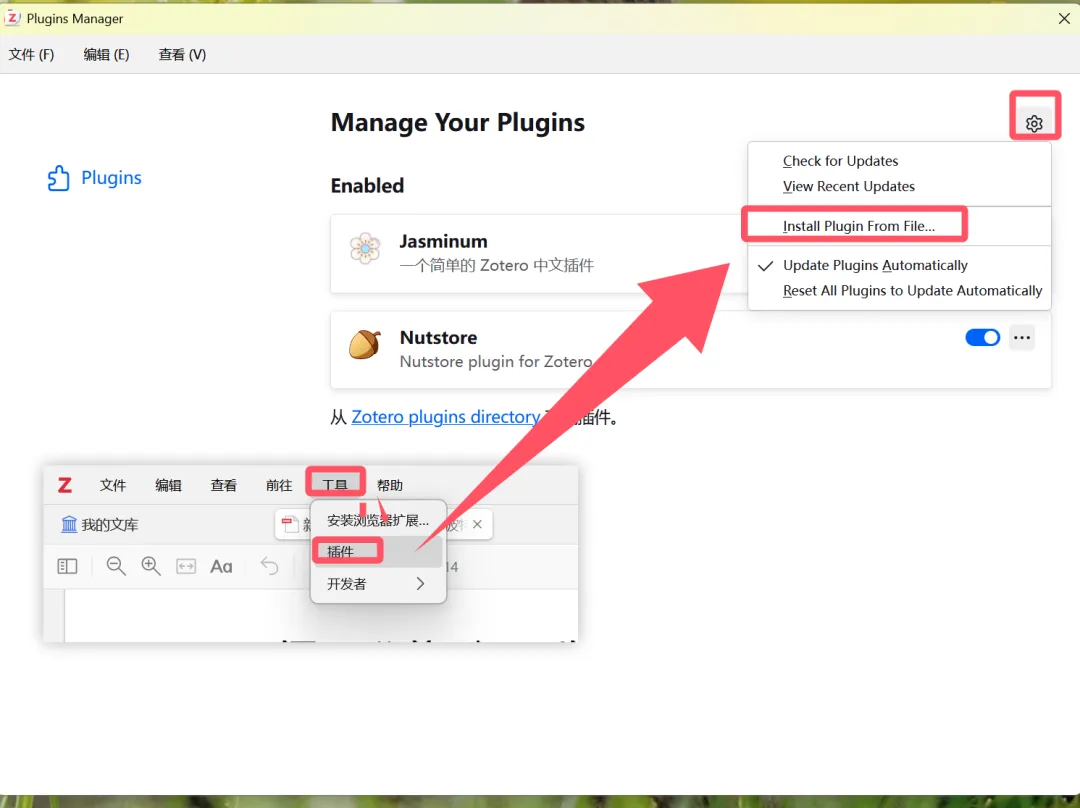The image size is (1080, 808).
Task: Click the zoom out magnifier icon
Action: click(x=116, y=566)
